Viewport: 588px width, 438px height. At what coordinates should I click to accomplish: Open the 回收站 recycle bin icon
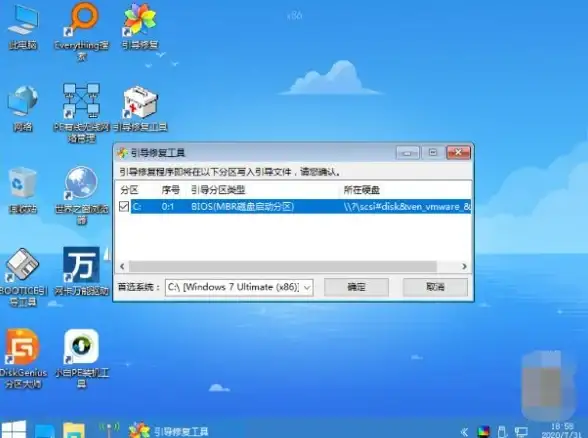(x=22, y=190)
